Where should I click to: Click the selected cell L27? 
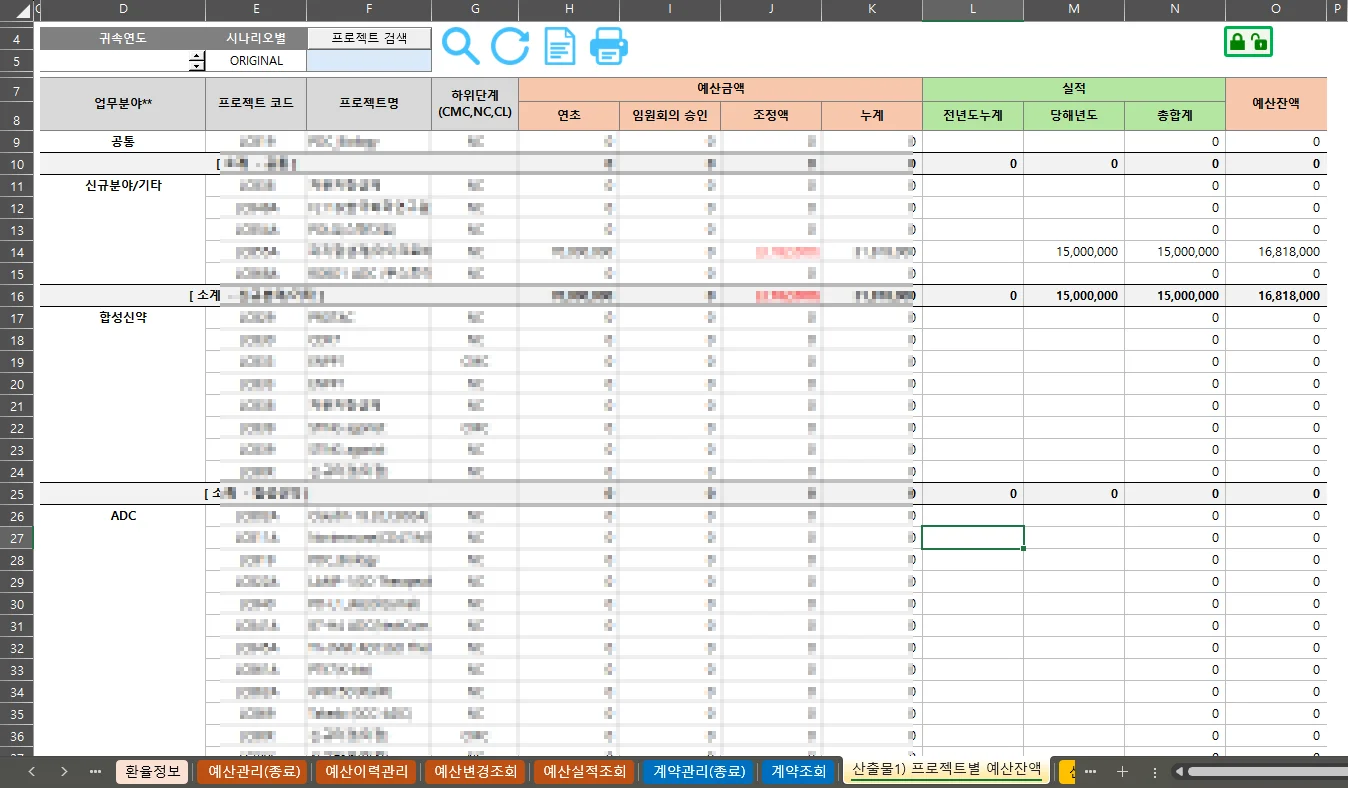(x=972, y=538)
